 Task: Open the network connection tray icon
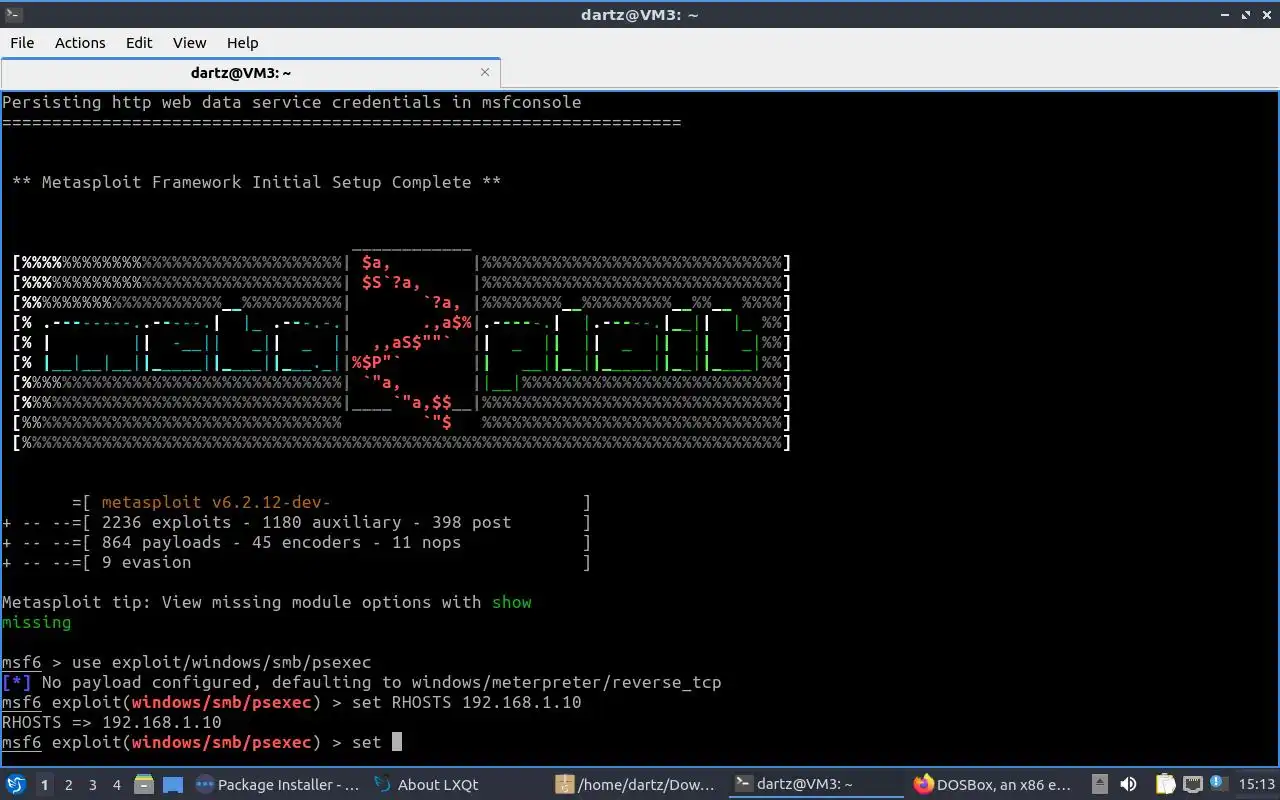click(x=1192, y=785)
